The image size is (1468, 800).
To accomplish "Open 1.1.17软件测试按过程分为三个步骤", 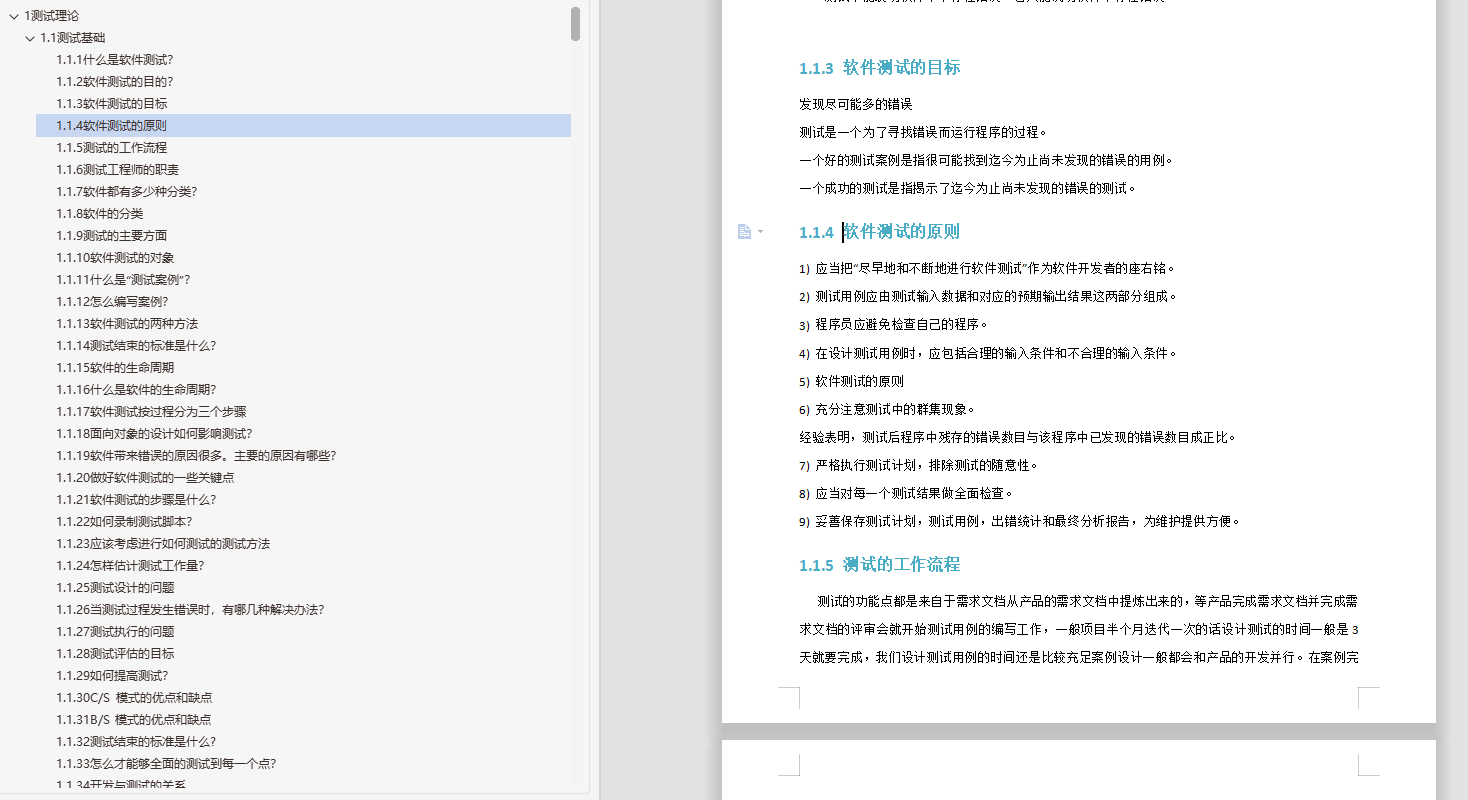I will [x=151, y=412].
